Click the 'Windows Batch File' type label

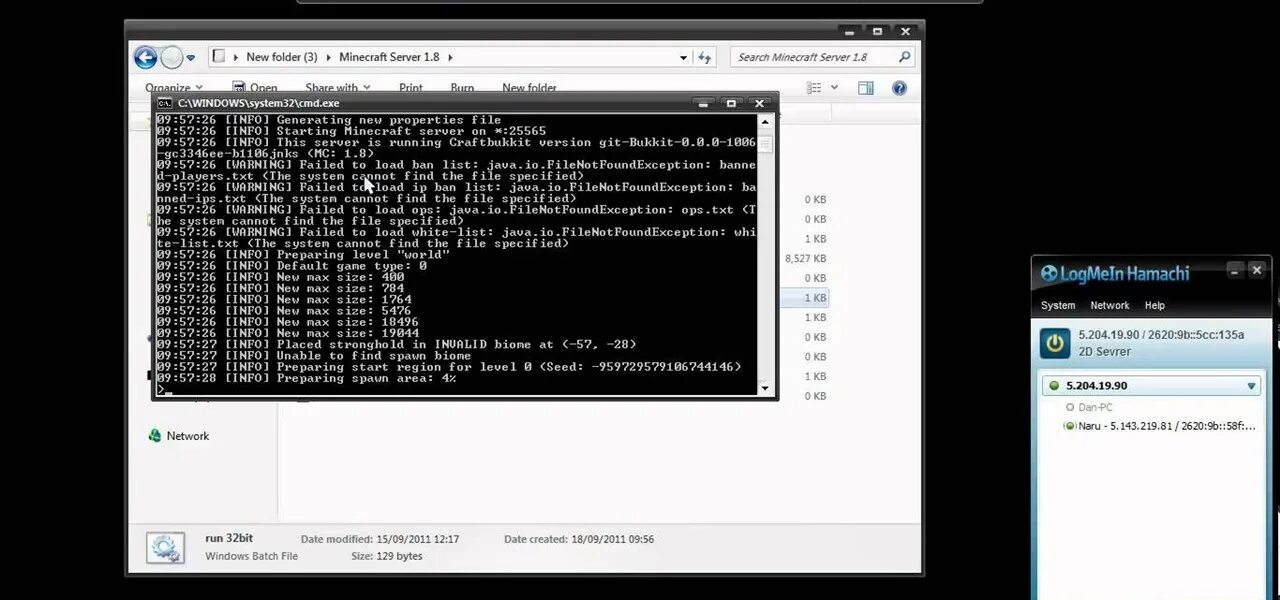pos(251,556)
